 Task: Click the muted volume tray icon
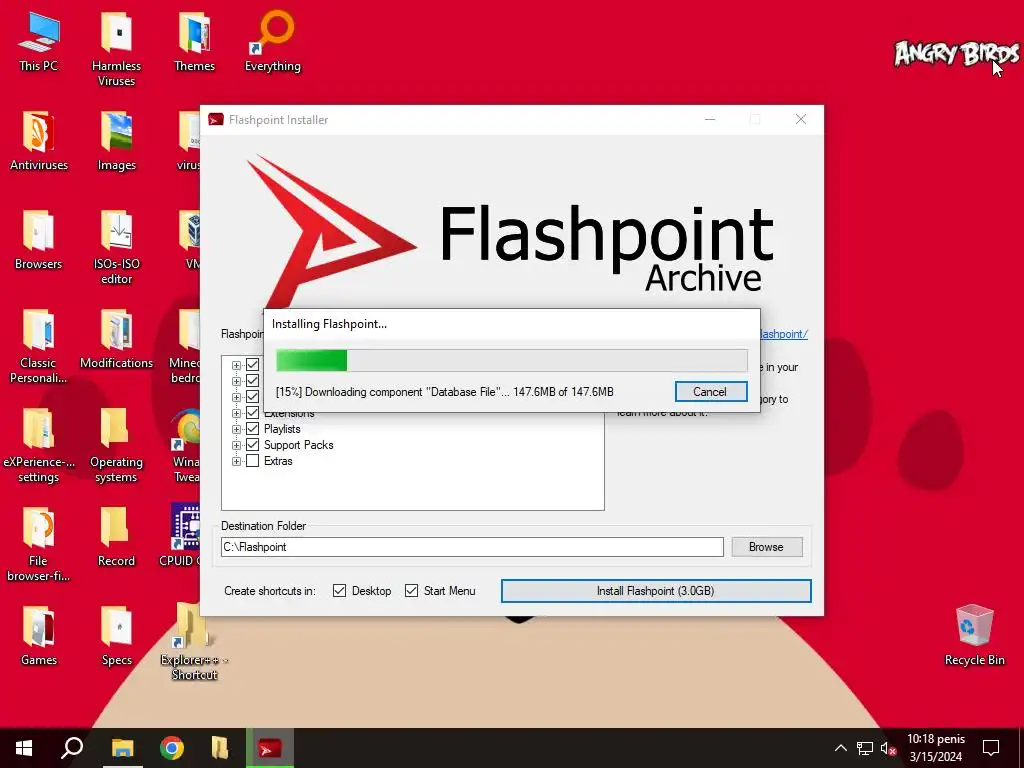tap(888, 748)
